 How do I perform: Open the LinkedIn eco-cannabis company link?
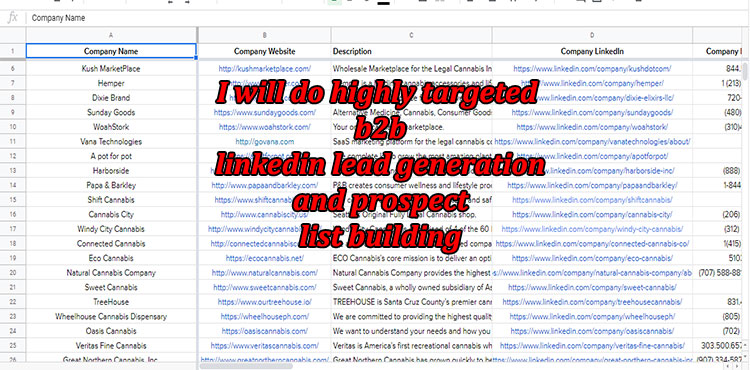click(592, 258)
